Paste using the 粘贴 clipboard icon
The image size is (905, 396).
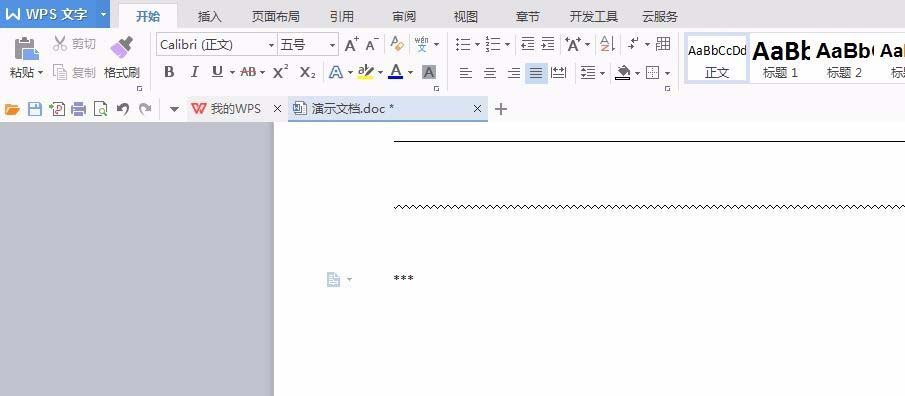pos(27,48)
